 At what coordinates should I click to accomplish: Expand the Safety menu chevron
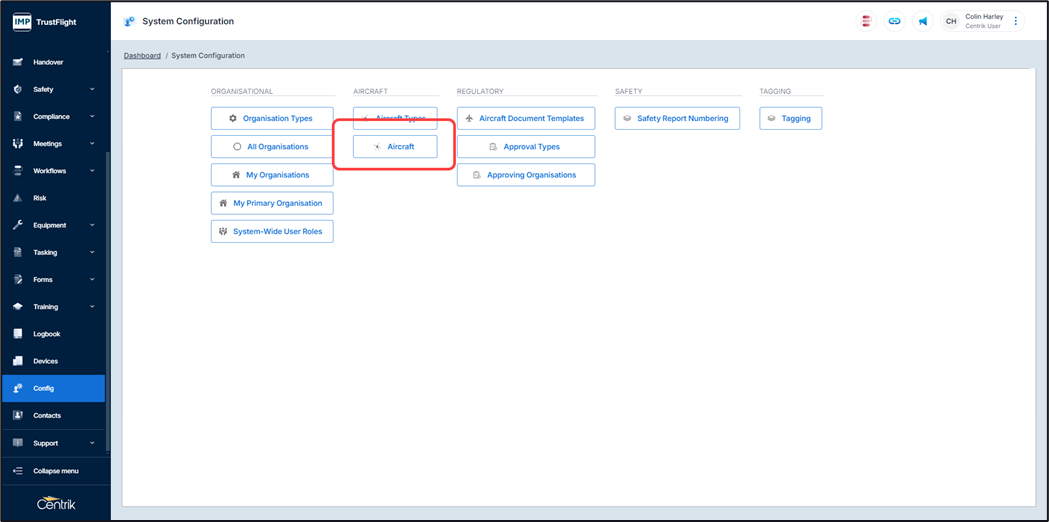pos(92,89)
